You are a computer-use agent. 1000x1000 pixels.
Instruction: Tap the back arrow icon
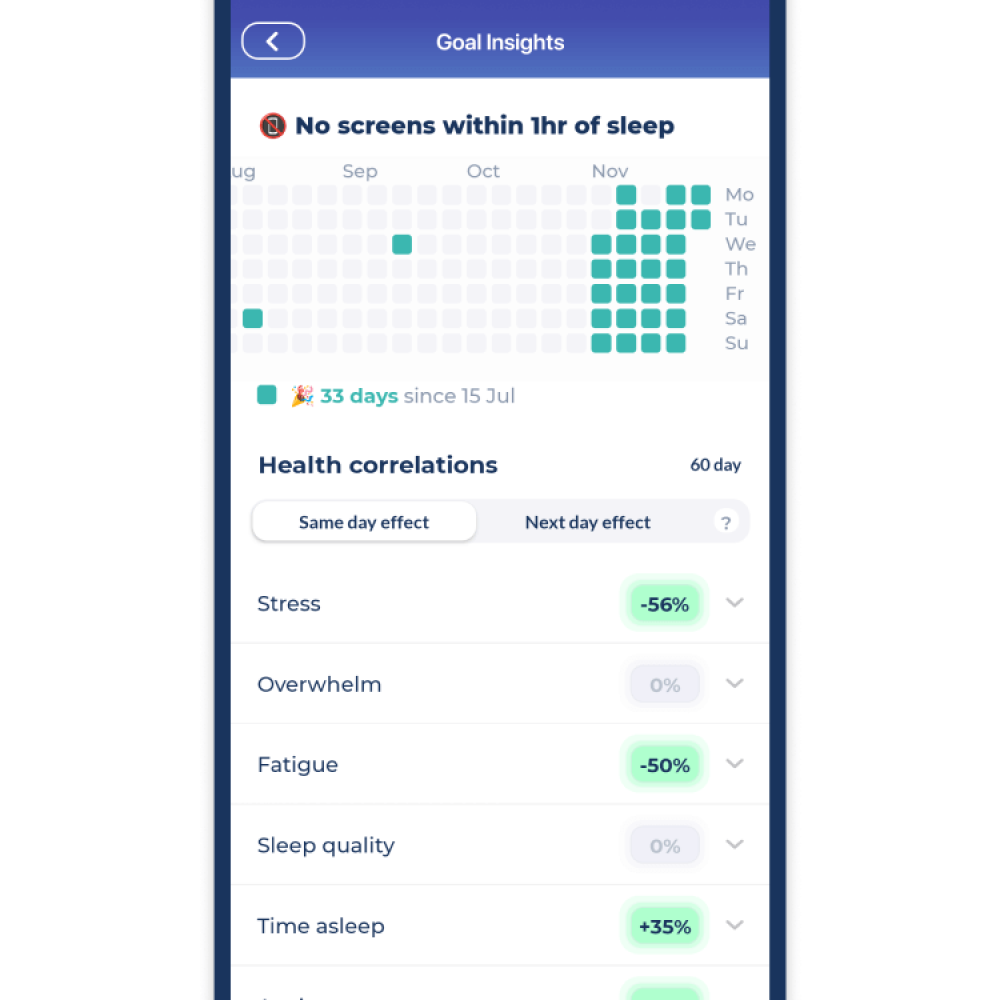tap(273, 40)
